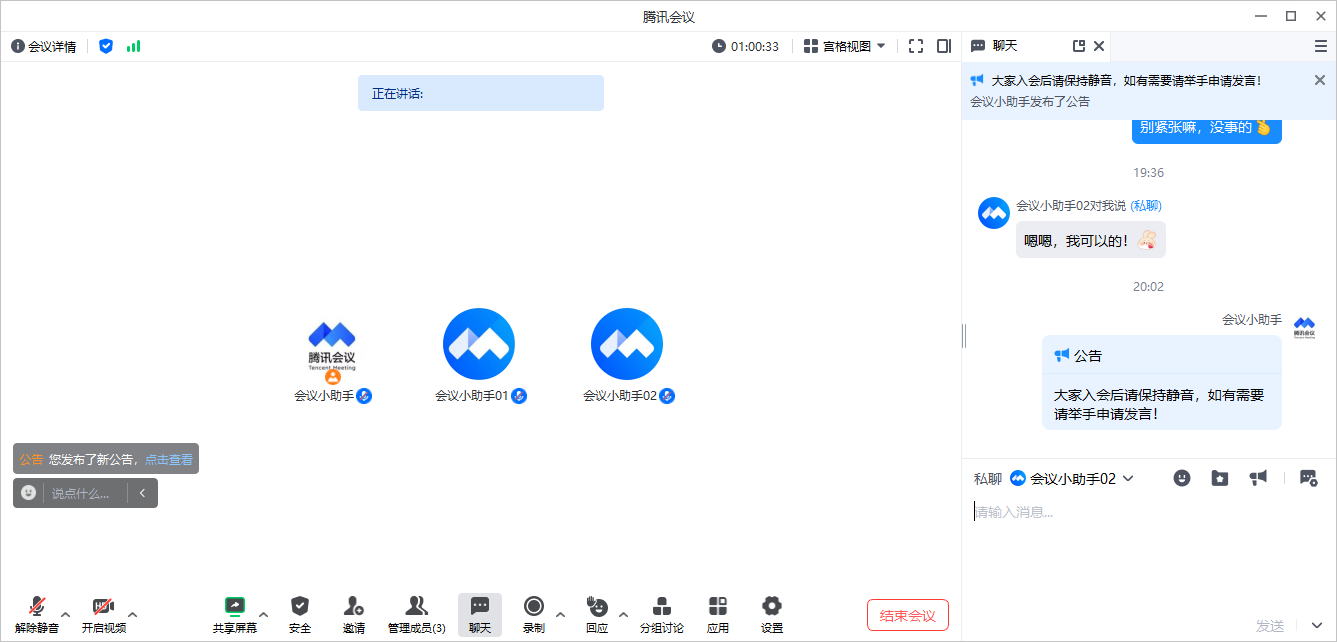This screenshot has width=1337, height=642.
Task: Click the 发送 send button
Action: (x=1270, y=626)
